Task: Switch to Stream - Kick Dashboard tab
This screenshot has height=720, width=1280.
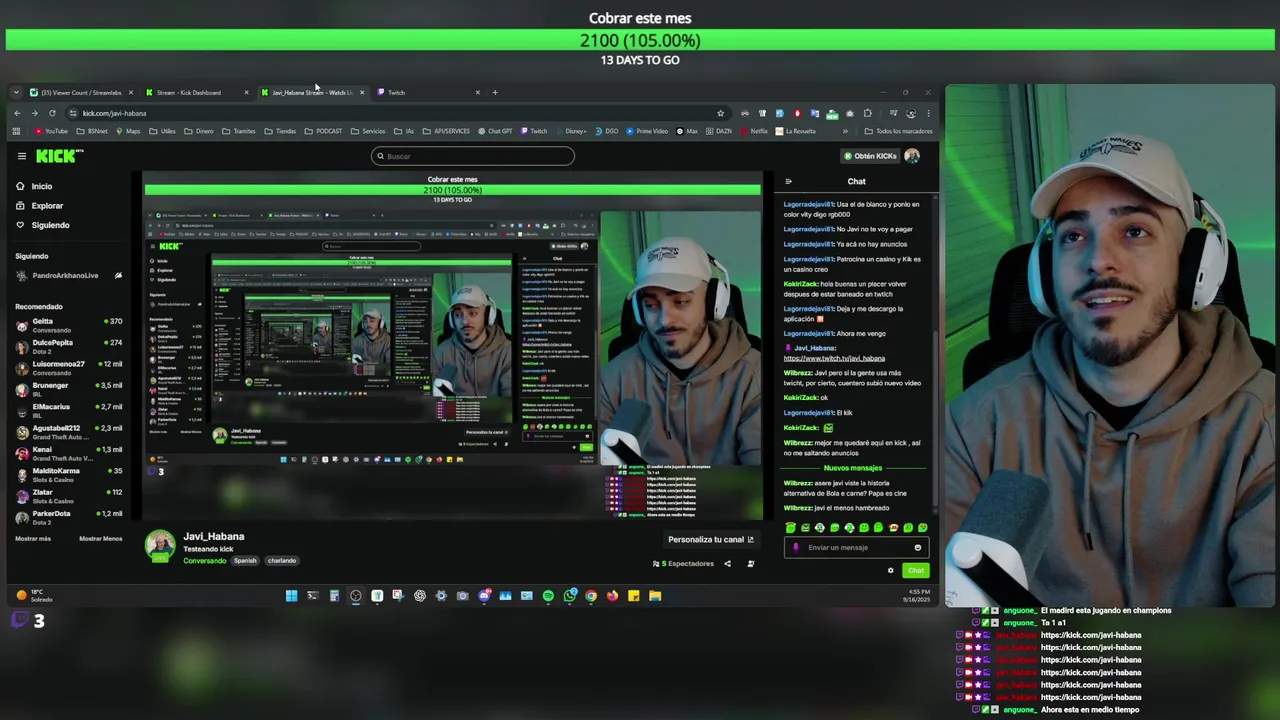Action: click(196, 93)
